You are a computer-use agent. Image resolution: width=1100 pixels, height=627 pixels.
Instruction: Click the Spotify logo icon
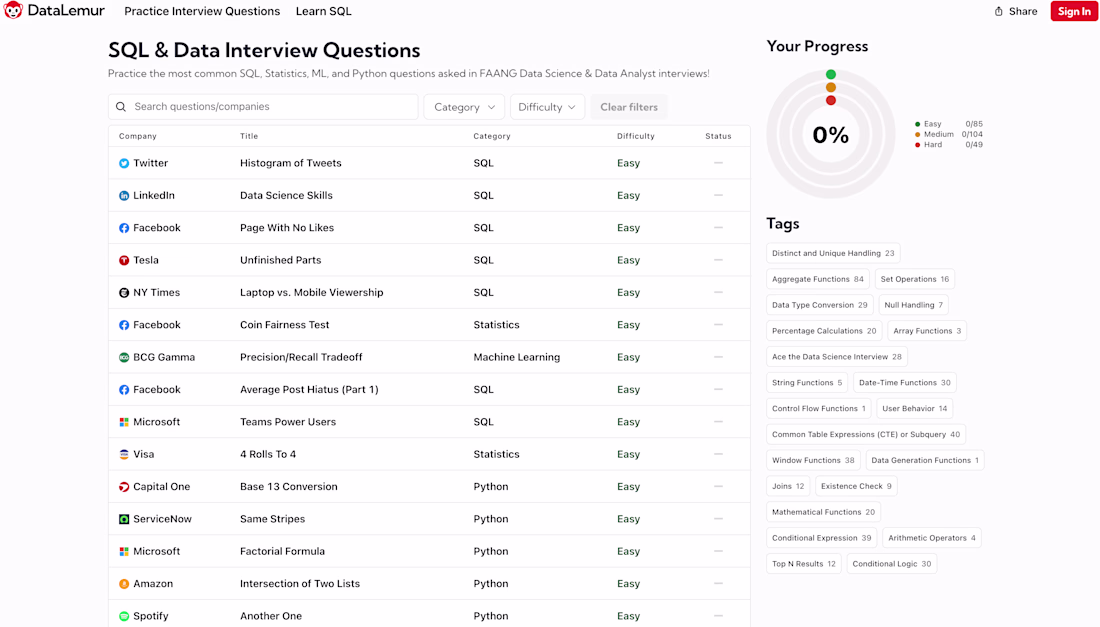click(x=124, y=616)
